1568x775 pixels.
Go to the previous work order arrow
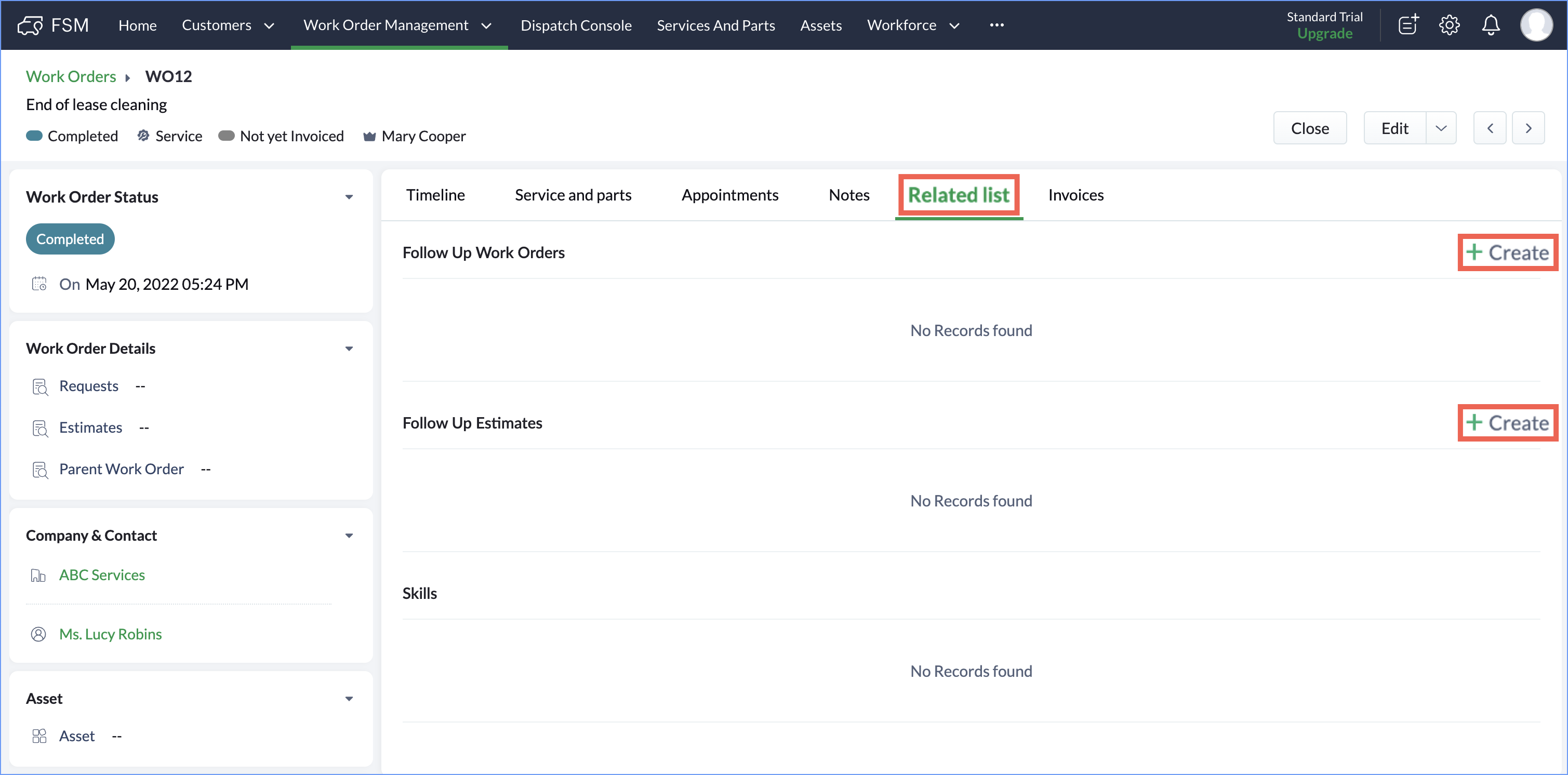coord(1490,128)
